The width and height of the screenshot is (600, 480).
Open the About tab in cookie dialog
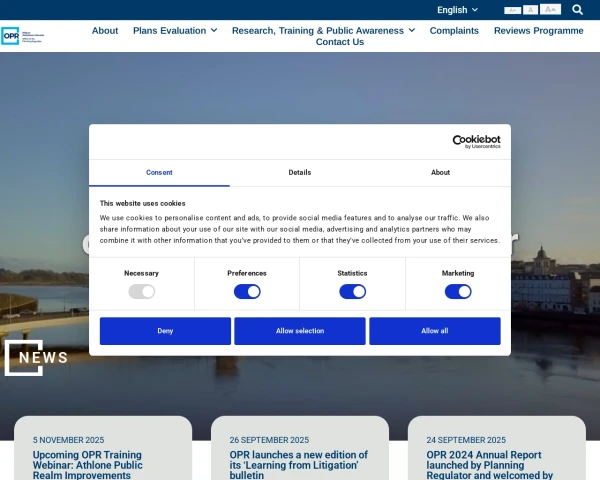point(440,172)
